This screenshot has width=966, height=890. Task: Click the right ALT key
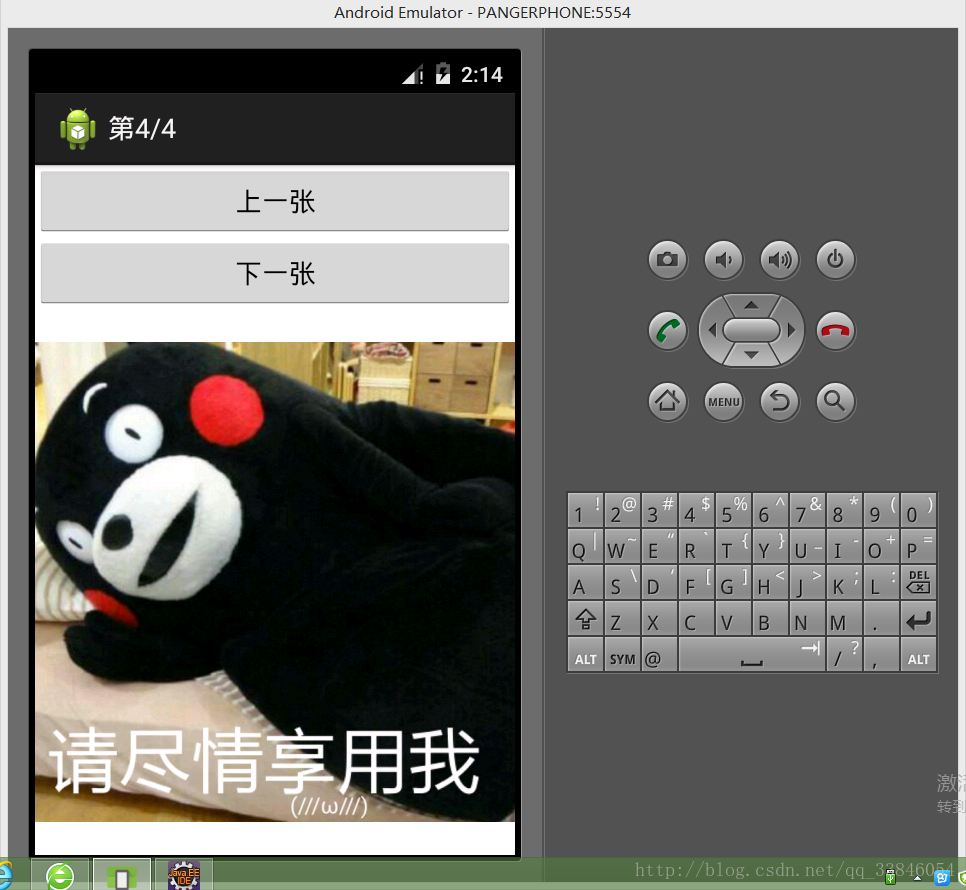[x=918, y=655]
